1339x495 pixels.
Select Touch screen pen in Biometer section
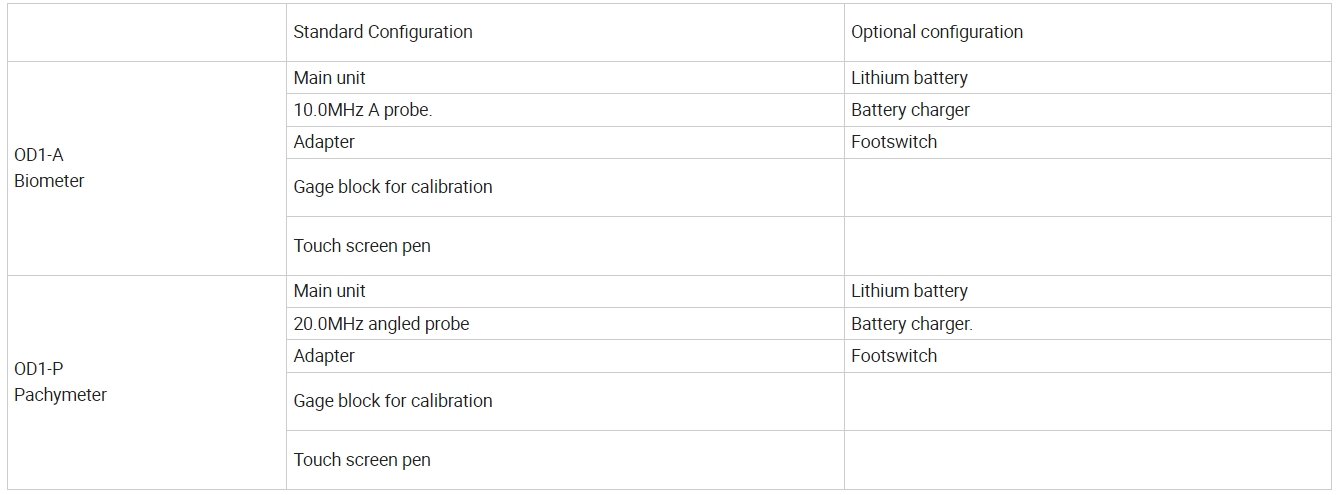(x=362, y=246)
